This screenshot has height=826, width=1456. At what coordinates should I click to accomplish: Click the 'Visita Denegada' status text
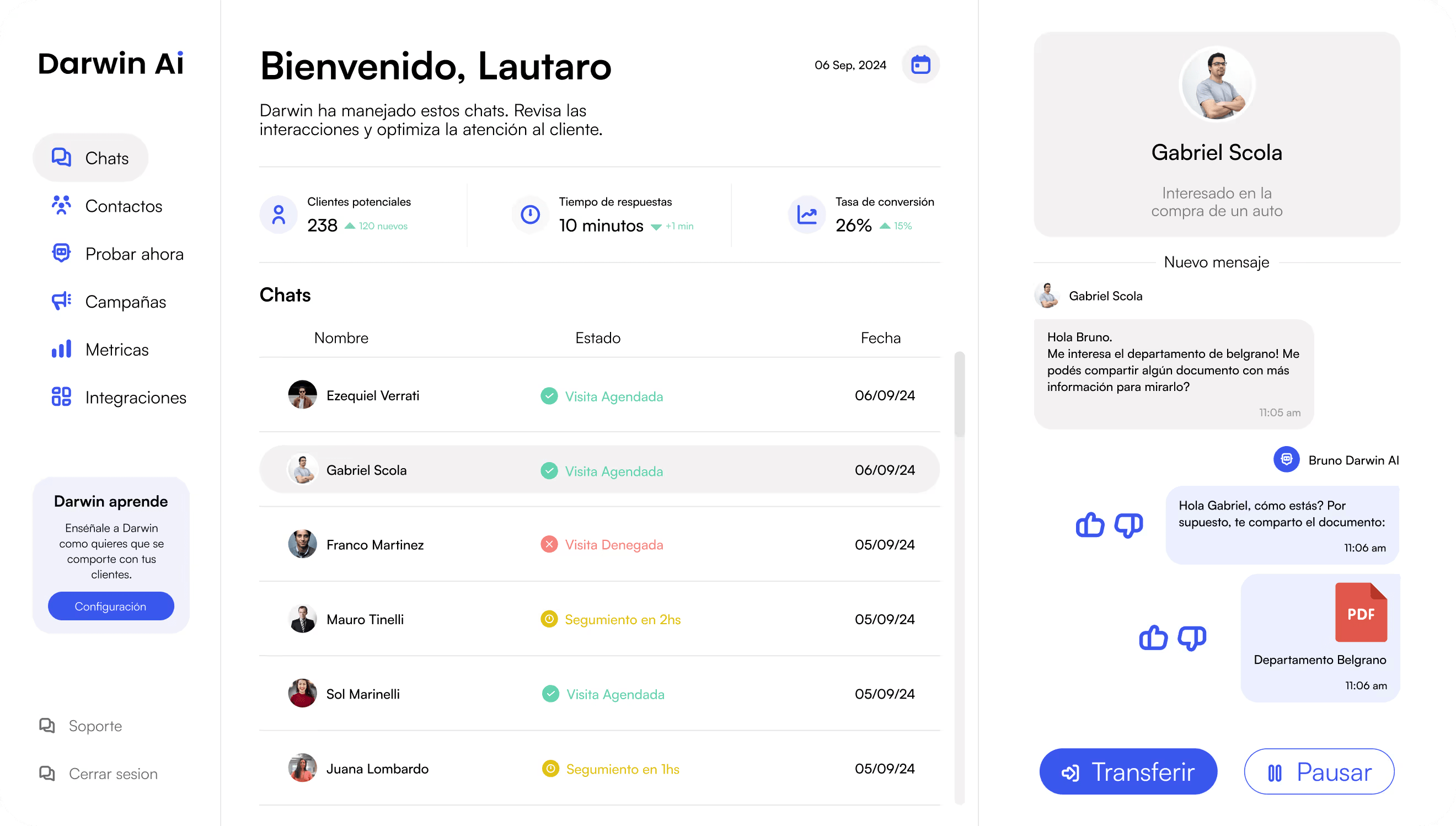(x=613, y=545)
